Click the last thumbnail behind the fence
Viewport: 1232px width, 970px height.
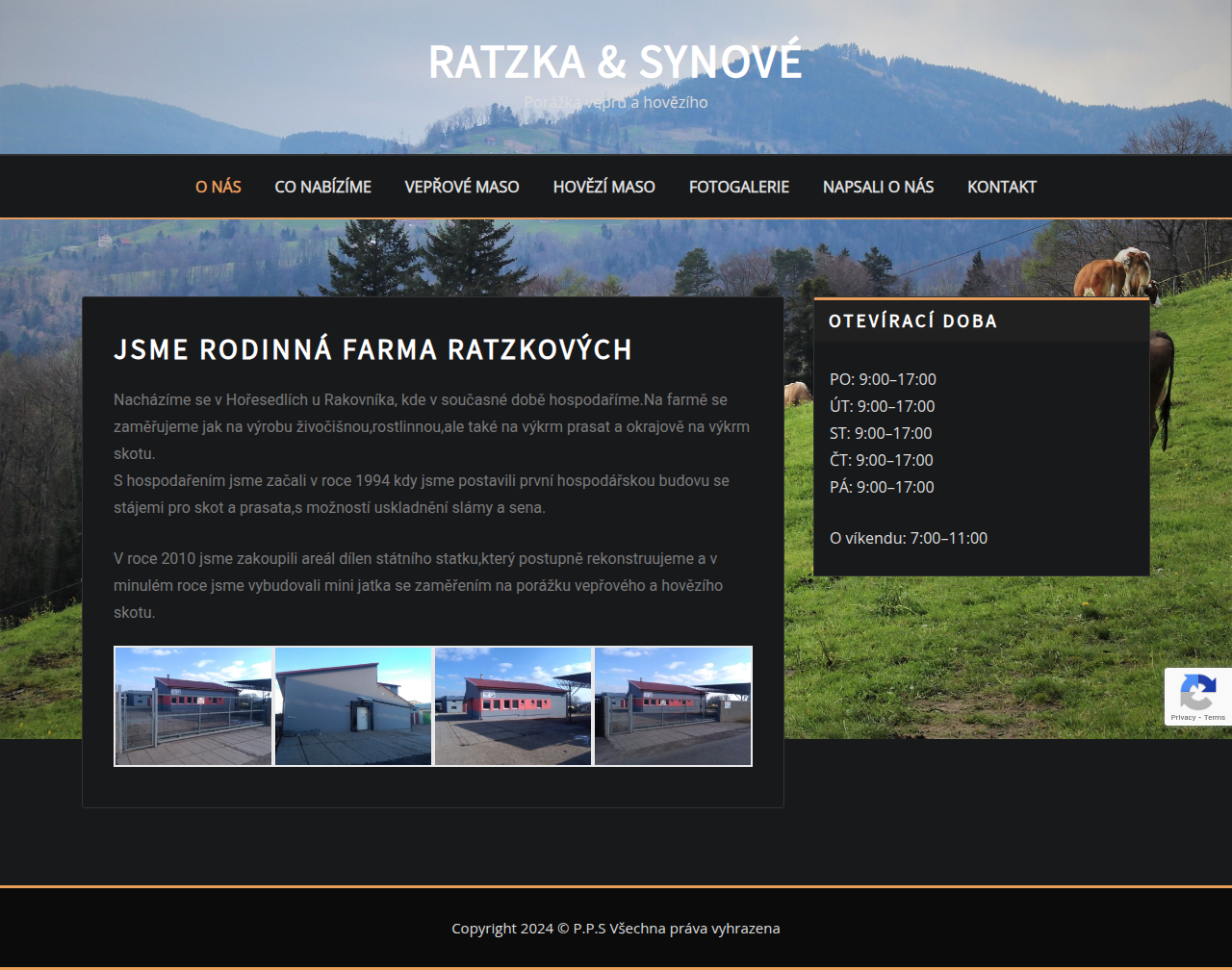672,705
